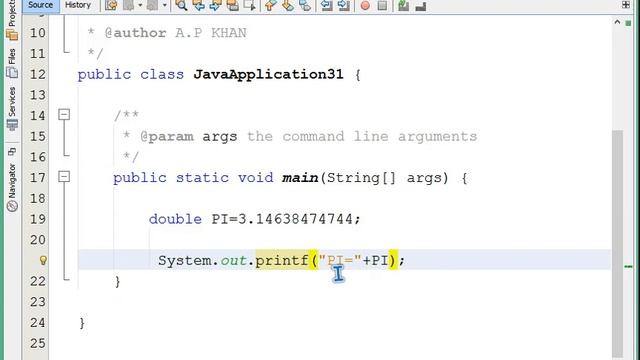Open the Files side panel
Viewport: 640px width, 360px height.
12,56
